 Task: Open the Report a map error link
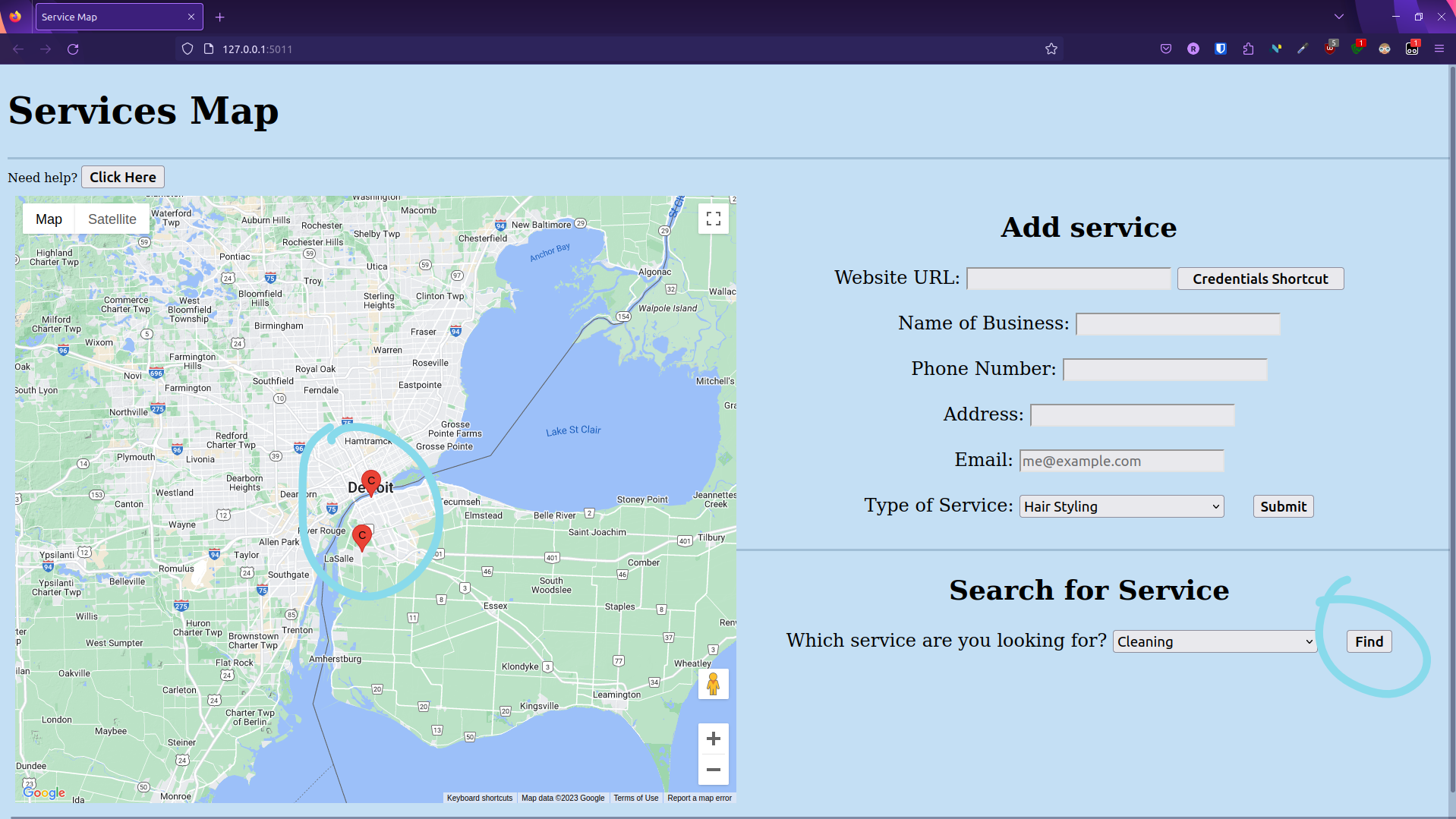[x=699, y=798]
